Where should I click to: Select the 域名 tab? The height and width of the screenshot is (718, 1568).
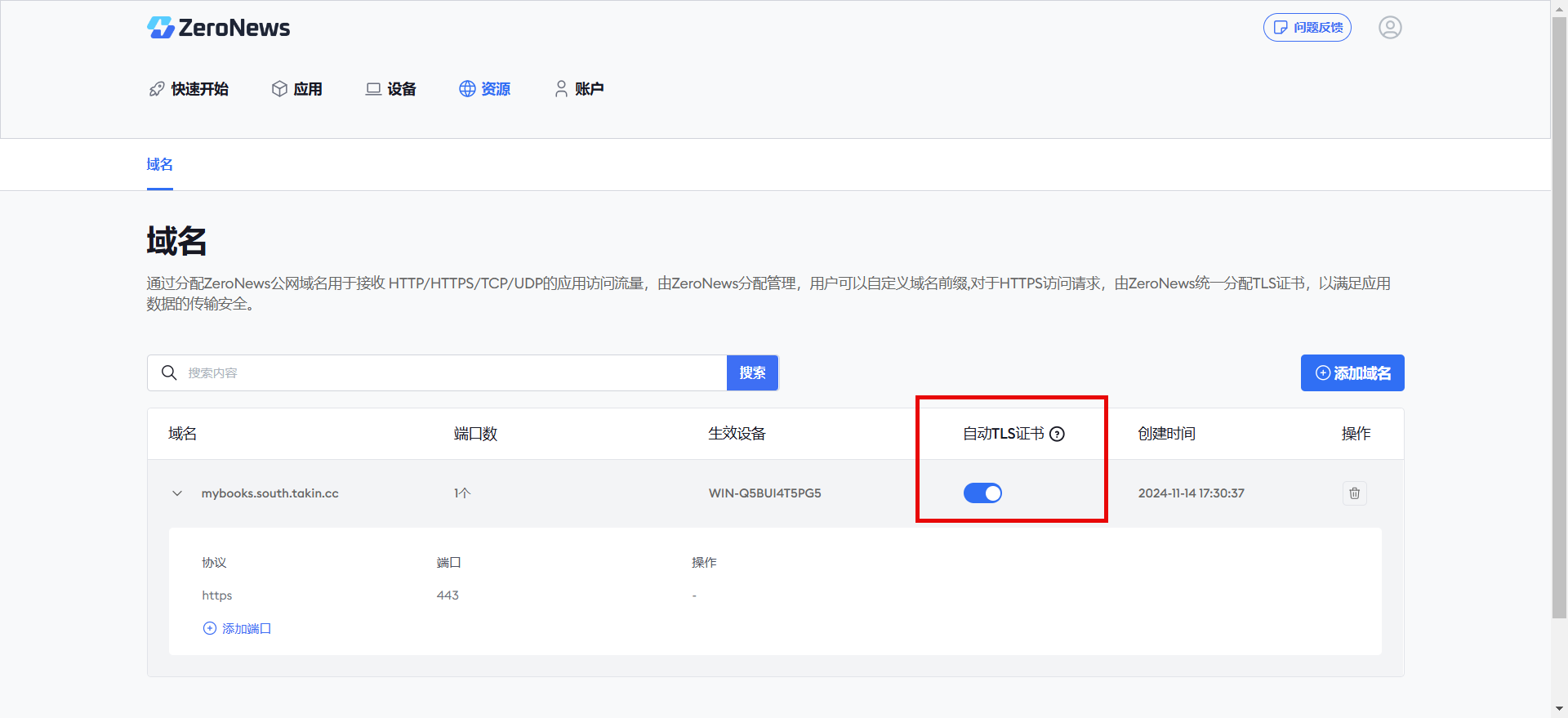point(160,165)
